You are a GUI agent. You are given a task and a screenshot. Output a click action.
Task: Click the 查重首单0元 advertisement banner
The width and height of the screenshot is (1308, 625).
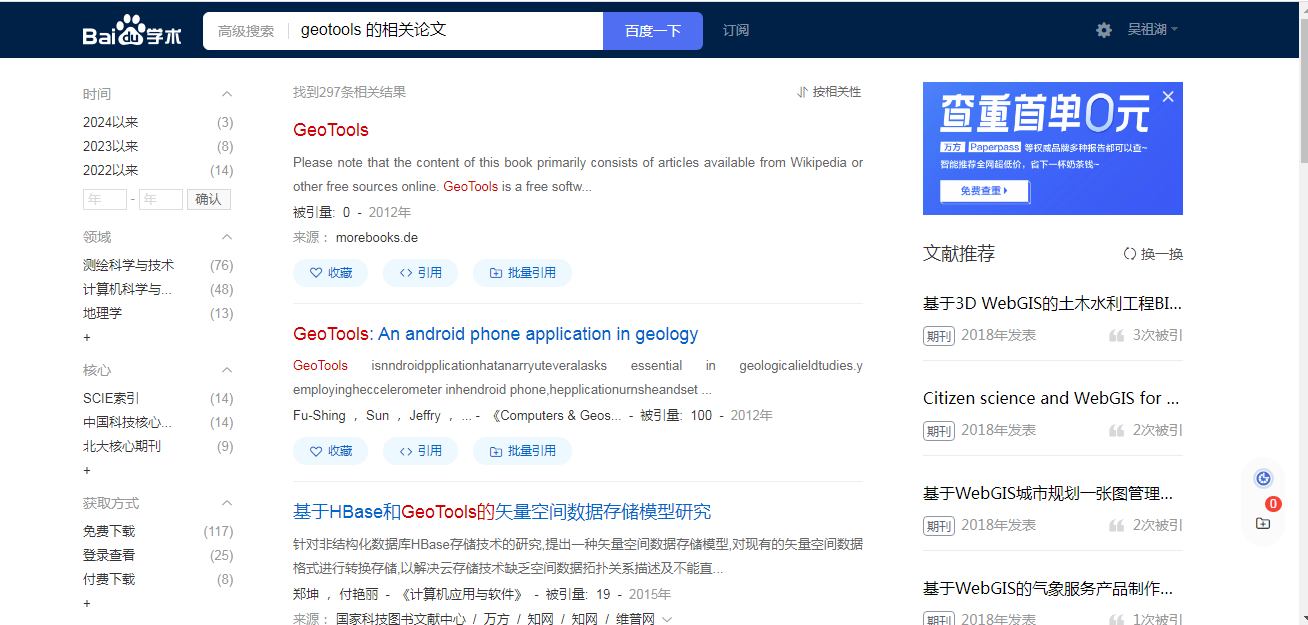pos(1053,148)
